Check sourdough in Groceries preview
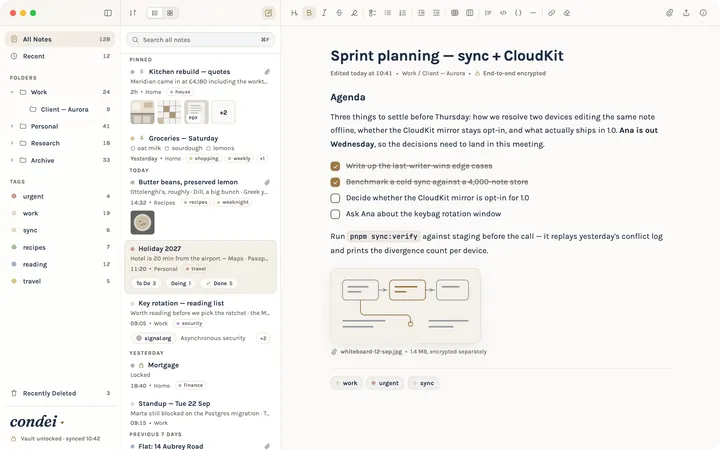The image size is (720, 450). (167, 148)
